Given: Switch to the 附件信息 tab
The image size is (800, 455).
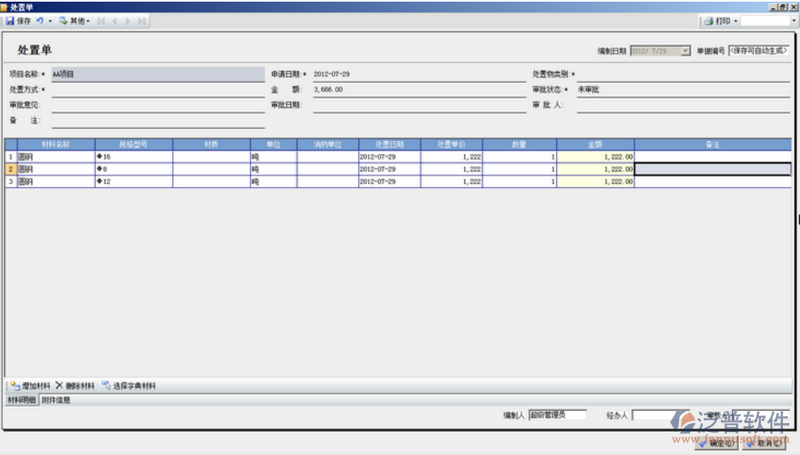Looking at the screenshot, I should (x=56, y=400).
